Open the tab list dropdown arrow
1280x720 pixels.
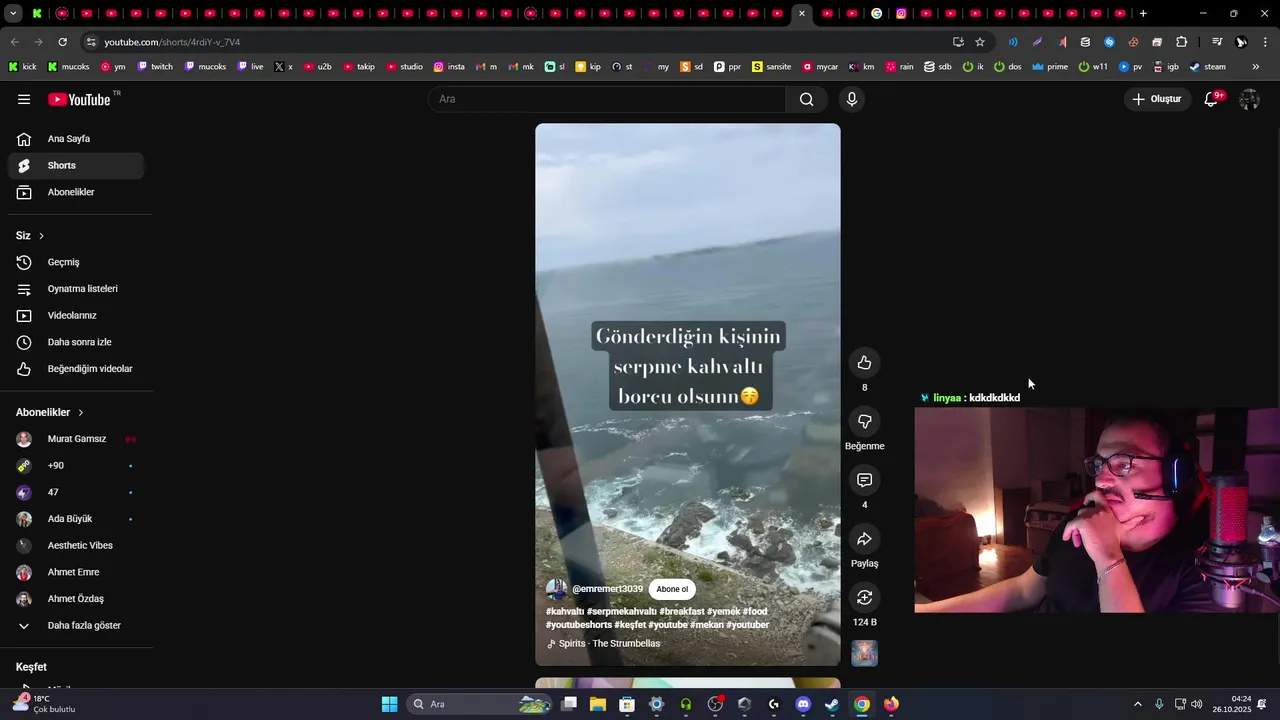coord(13,14)
